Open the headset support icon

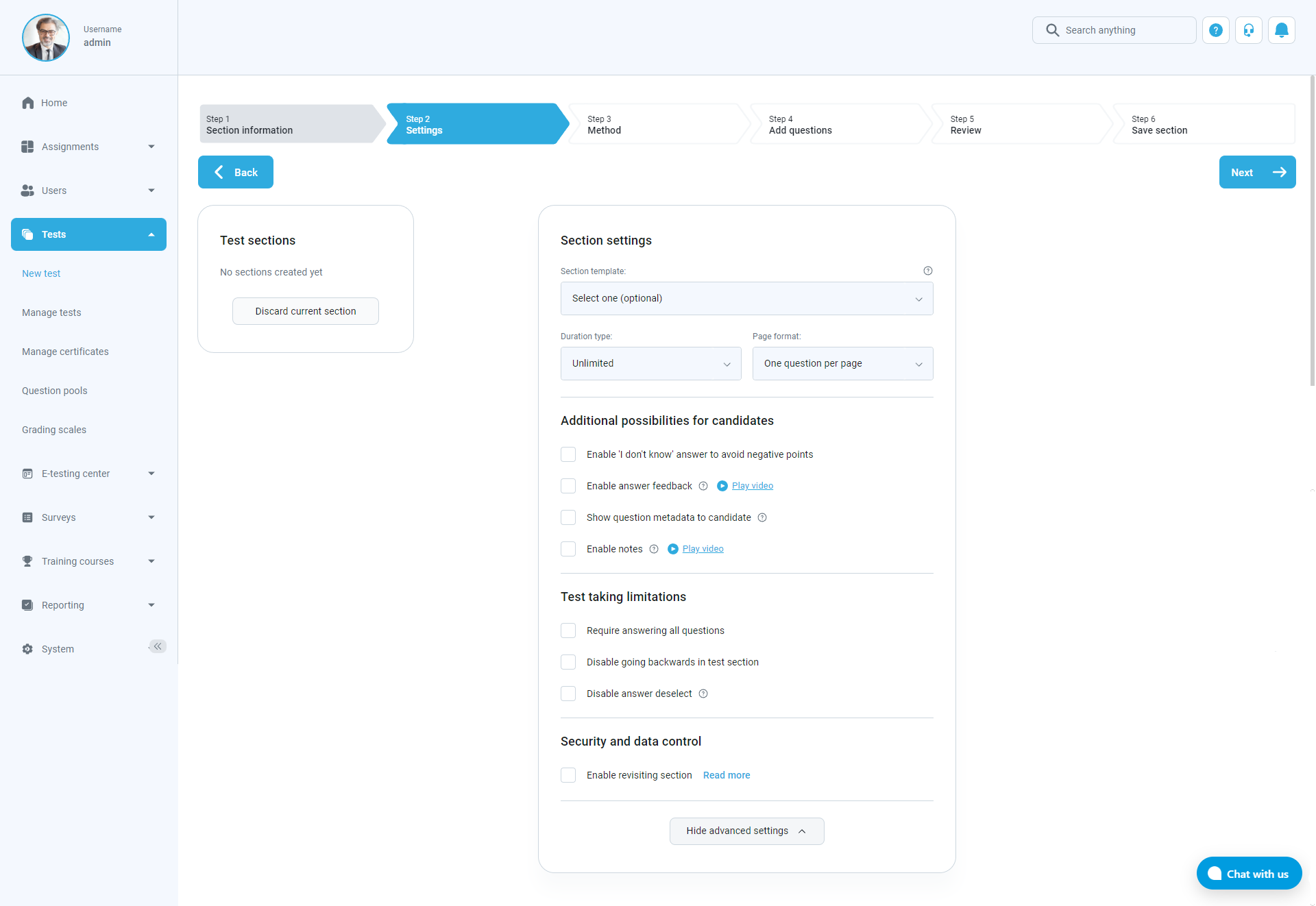point(1248,30)
